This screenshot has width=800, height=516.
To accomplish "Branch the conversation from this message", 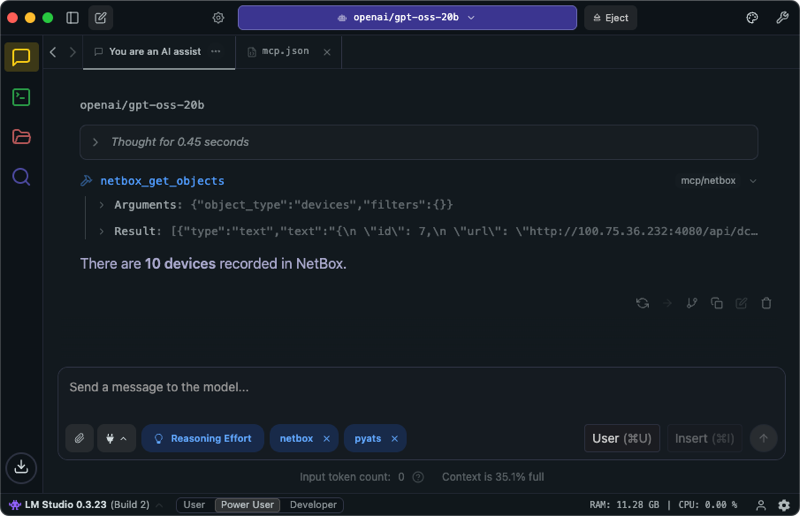I will point(692,303).
